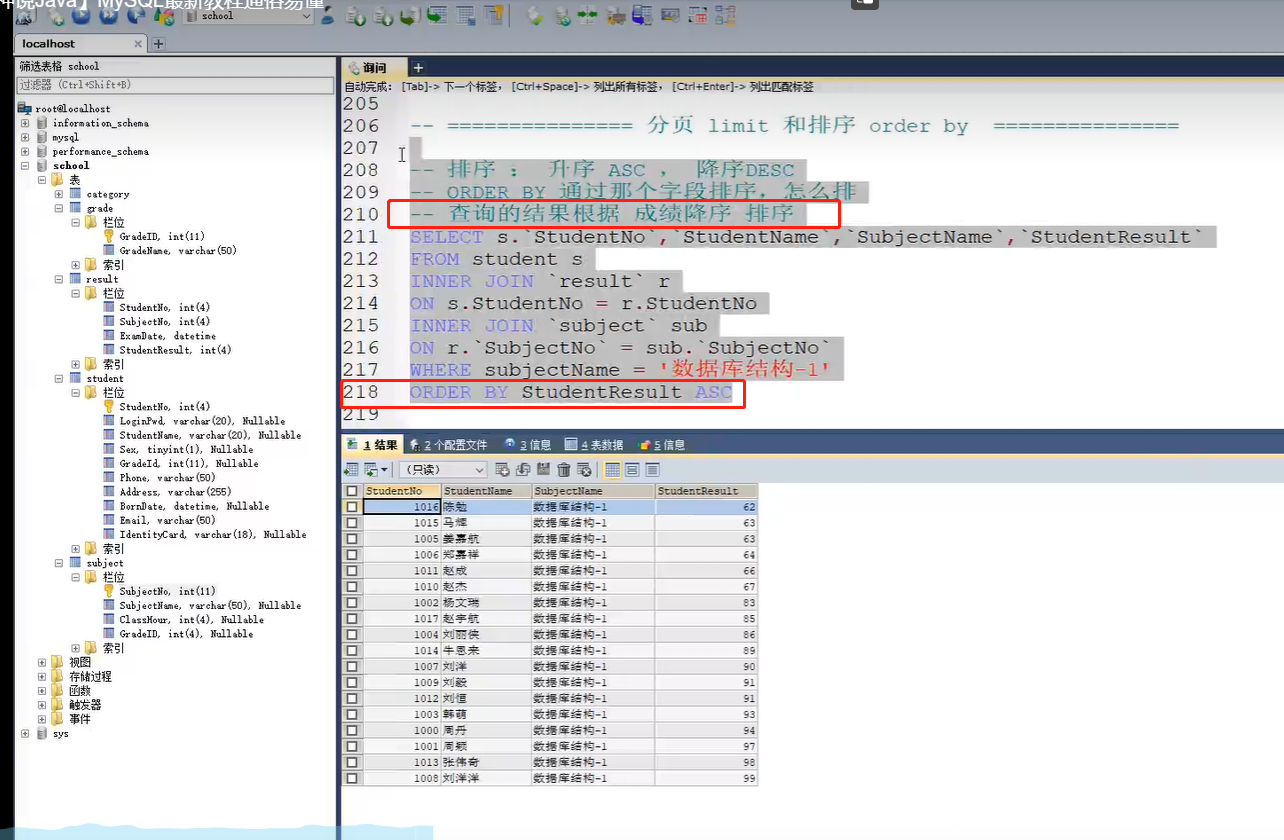Switch to text view icon
1284x840 pixels.
(x=652, y=468)
